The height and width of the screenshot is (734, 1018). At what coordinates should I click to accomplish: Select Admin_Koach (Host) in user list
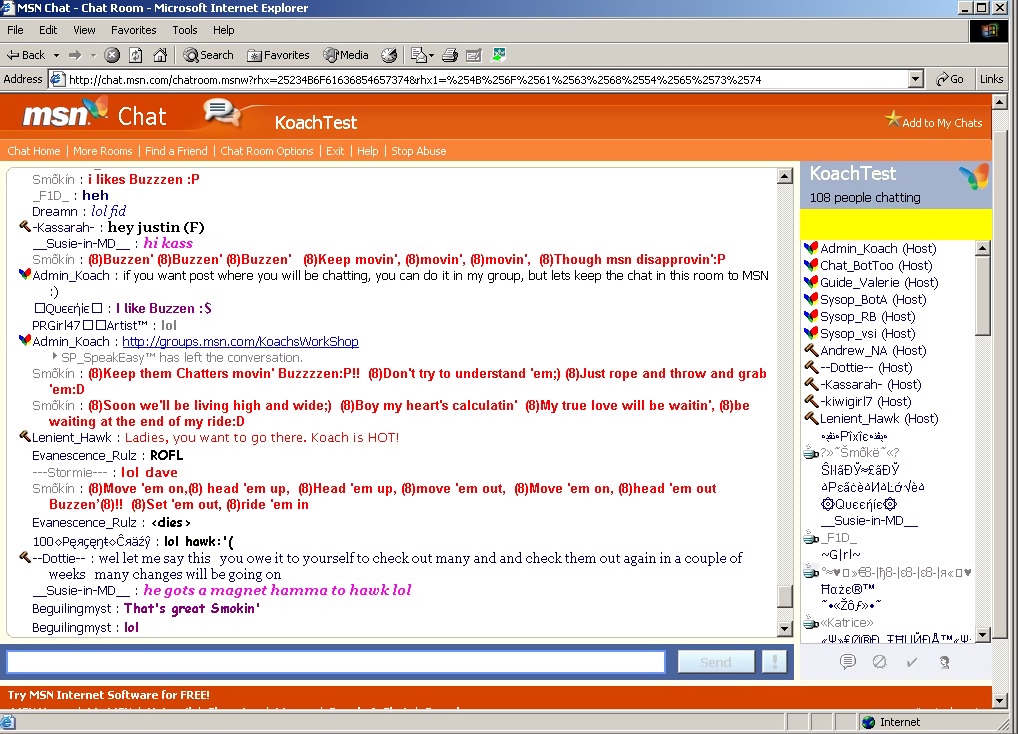[878, 249]
